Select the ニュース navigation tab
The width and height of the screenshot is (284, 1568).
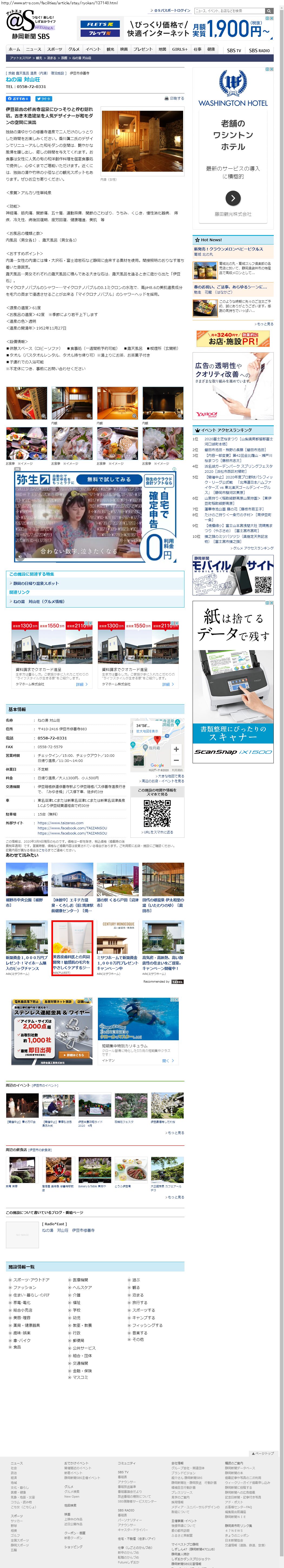coord(34,49)
